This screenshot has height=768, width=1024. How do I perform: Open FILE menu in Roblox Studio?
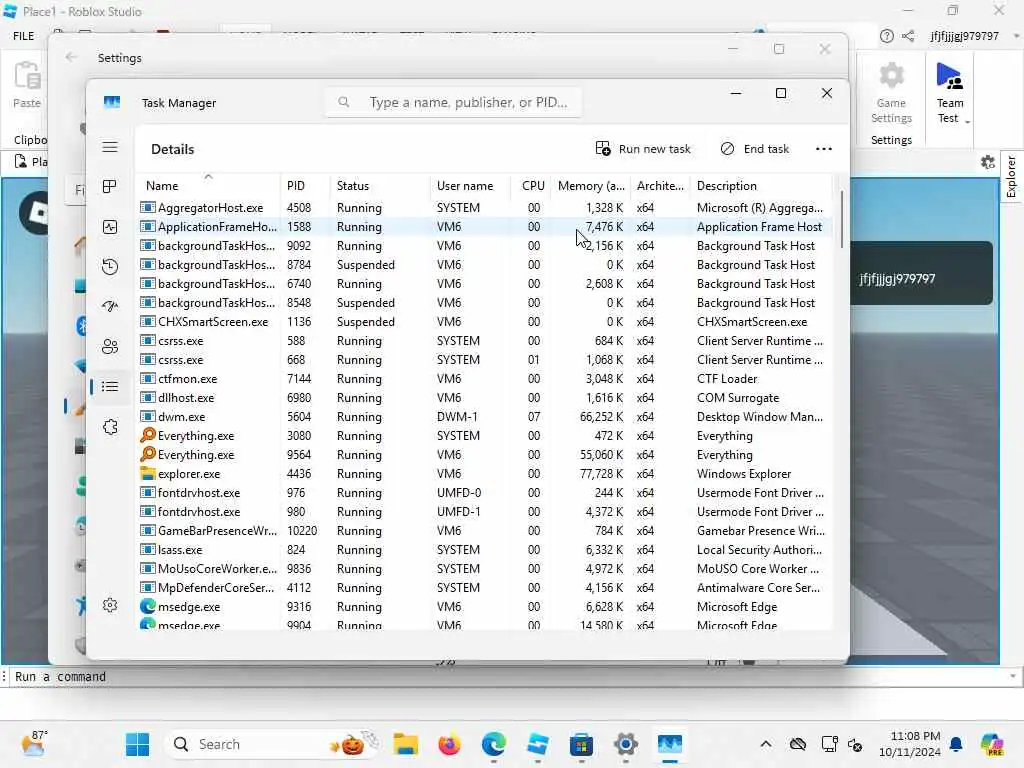[24, 36]
